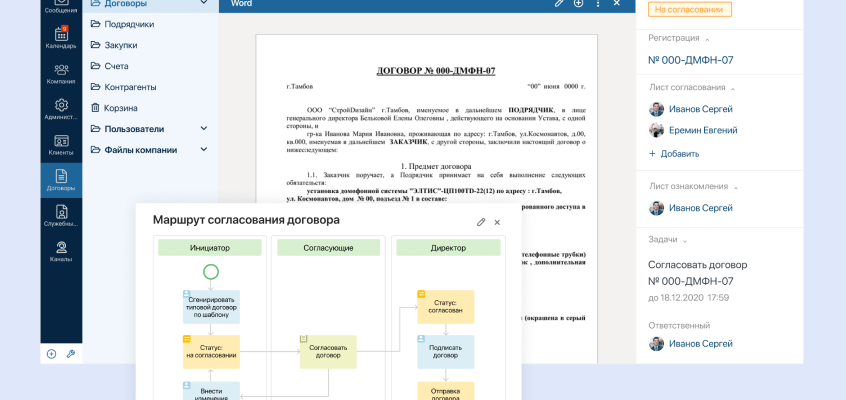Open registration link № 000-ДМФН-07
This screenshot has height=400, width=846.
tap(690, 60)
